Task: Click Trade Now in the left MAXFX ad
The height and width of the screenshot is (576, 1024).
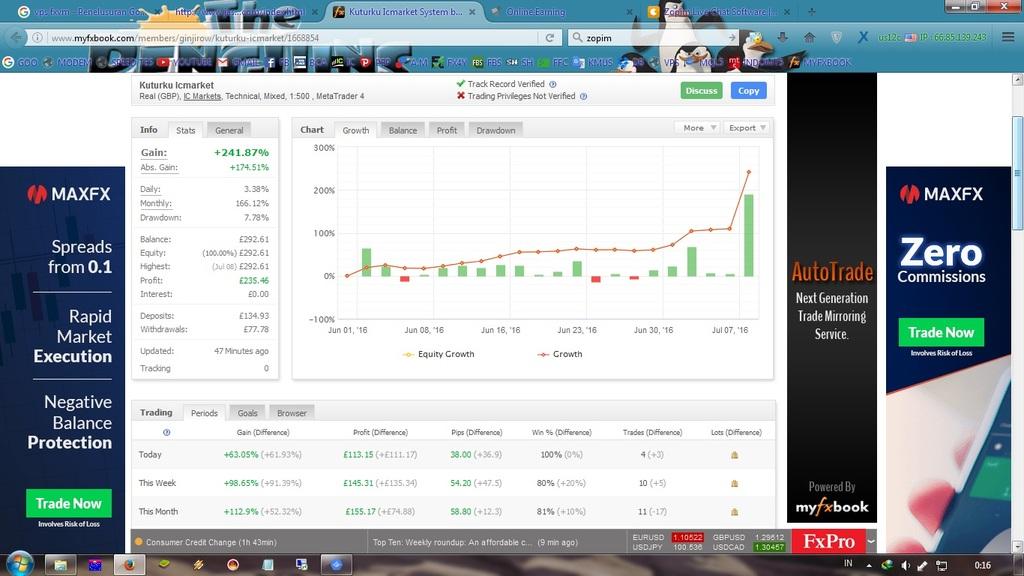Action: pyautogui.click(x=69, y=504)
